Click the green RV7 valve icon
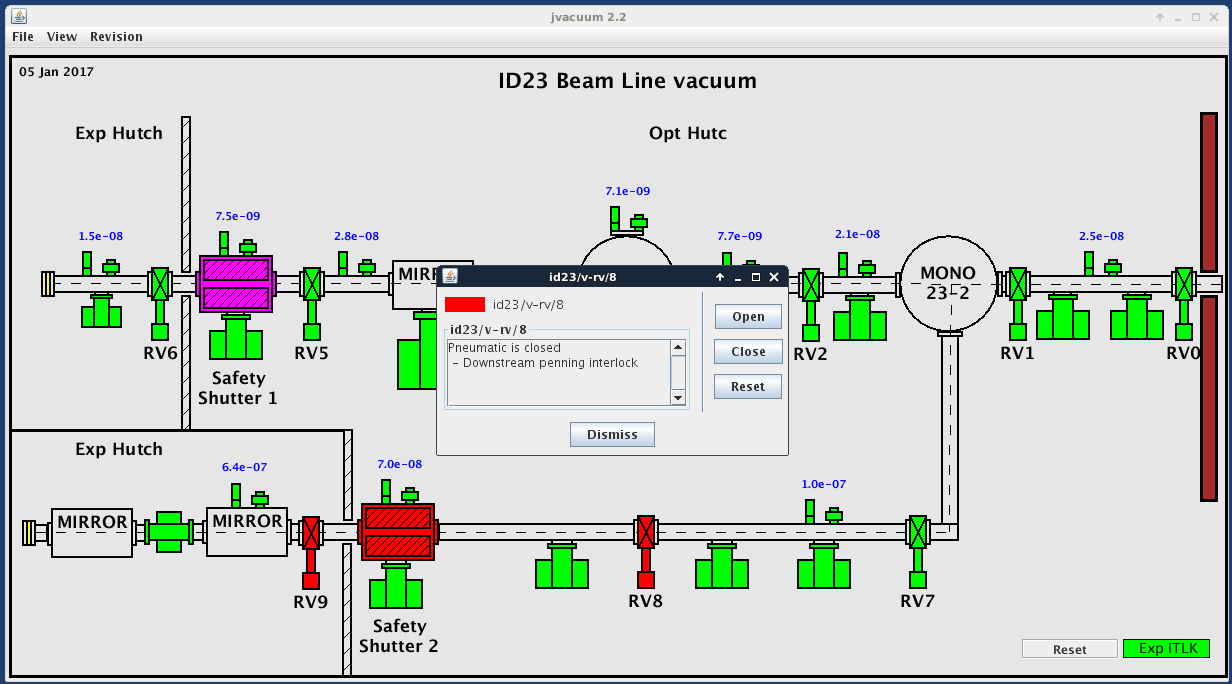The image size is (1232, 684). pos(917,532)
